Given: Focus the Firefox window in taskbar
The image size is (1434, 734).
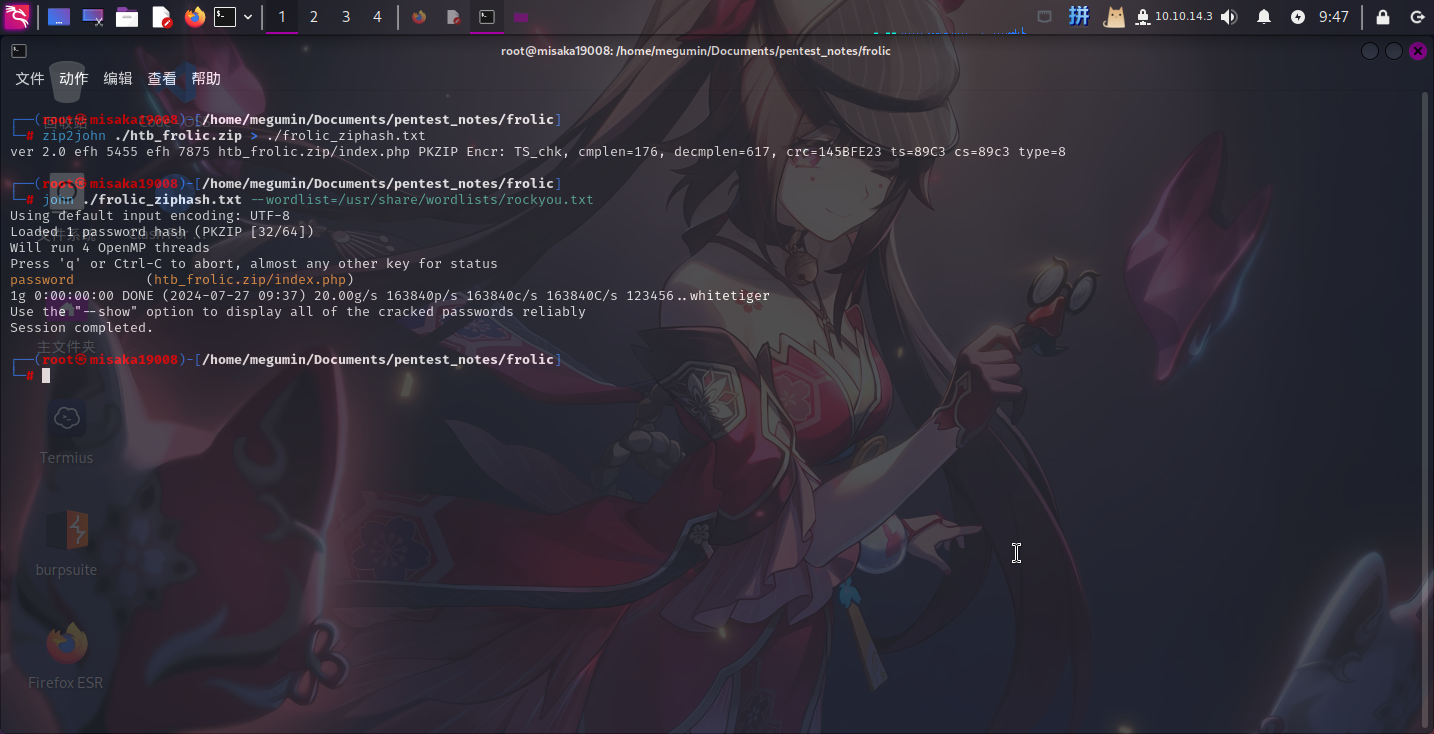Looking at the screenshot, I should pyautogui.click(x=419, y=17).
